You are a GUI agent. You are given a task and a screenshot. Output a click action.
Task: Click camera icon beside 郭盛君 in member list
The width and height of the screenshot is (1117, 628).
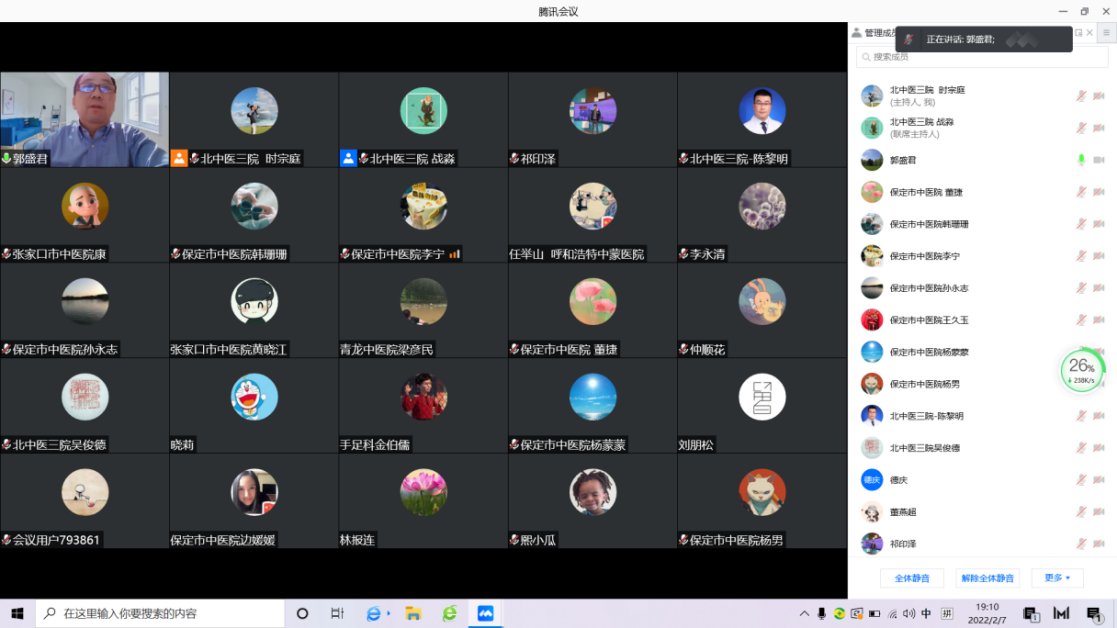[x=1099, y=160]
